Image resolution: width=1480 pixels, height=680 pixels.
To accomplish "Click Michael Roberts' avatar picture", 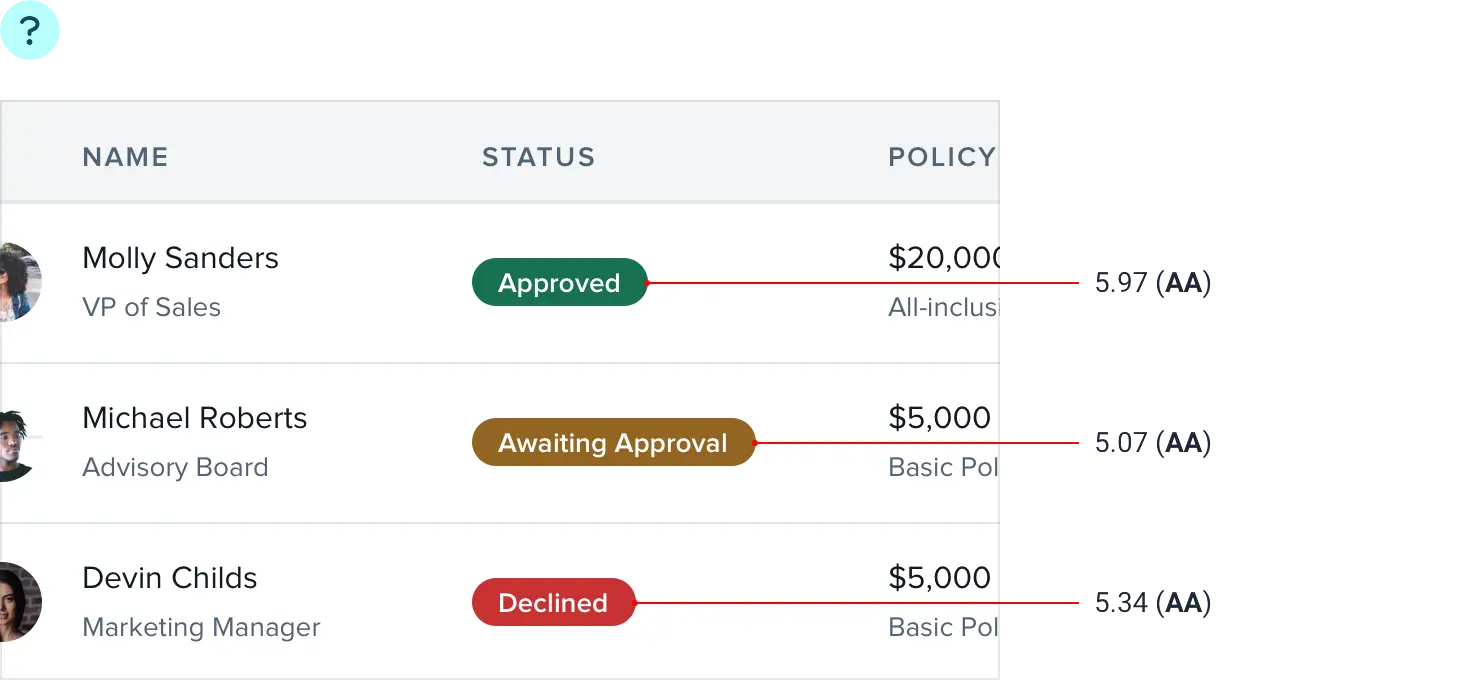I will [x=18, y=443].
